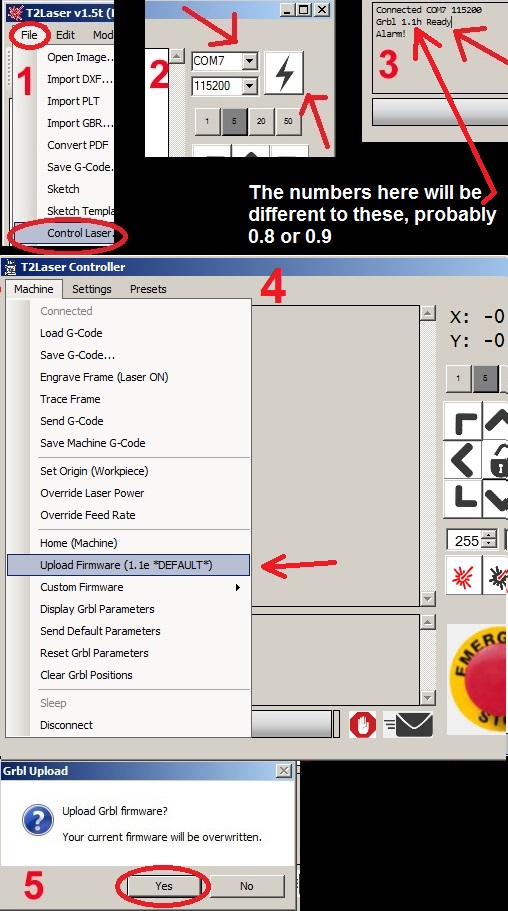Select the 20 step size toggle button
Image resolution: width=508 pixels, height=911 pixels.
261,121
